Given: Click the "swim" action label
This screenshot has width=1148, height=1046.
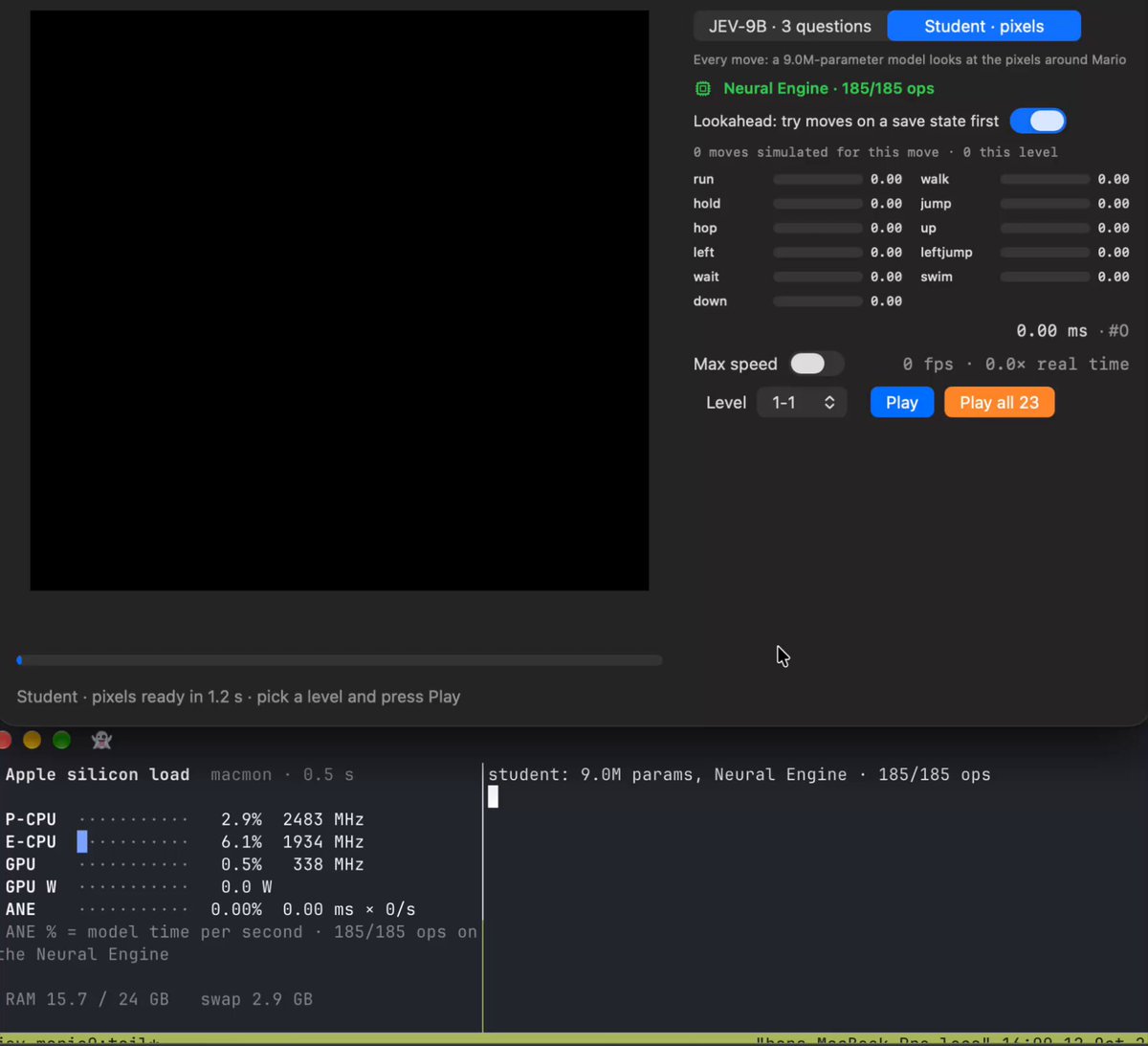Looking at the screenshot, I should click(x=937, y=277).
